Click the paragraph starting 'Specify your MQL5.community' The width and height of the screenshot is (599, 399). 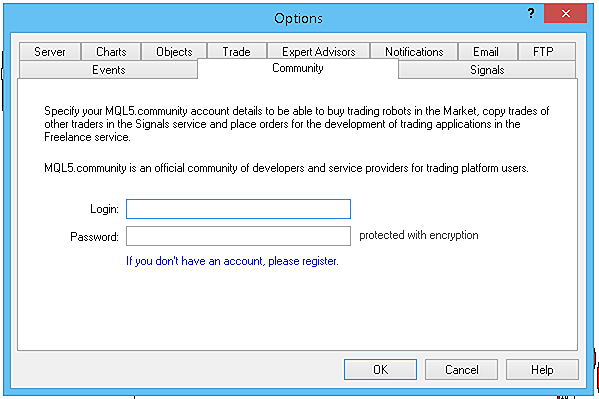(296, 124)
